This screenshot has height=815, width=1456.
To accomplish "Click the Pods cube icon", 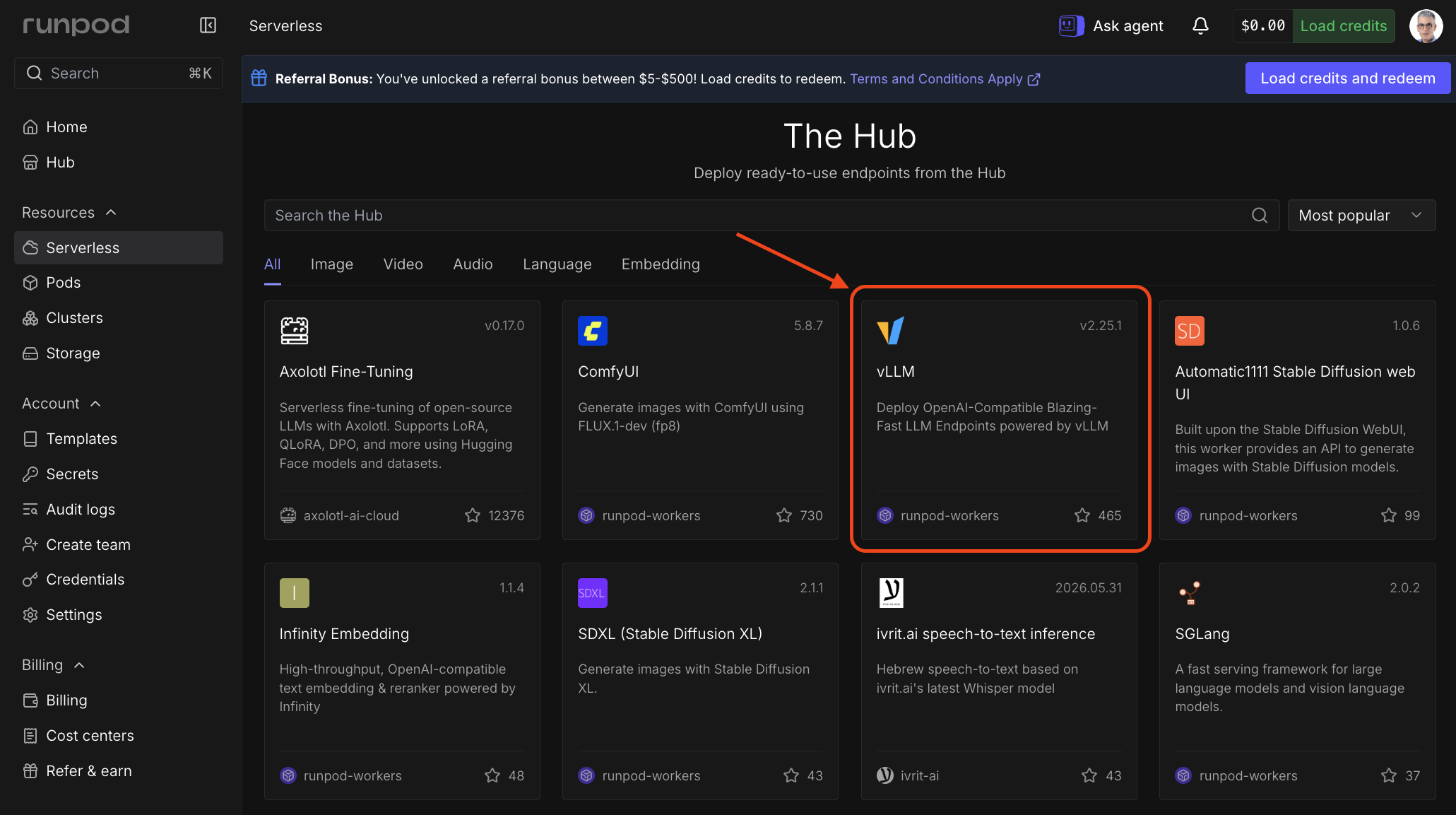I will [30, 283].
